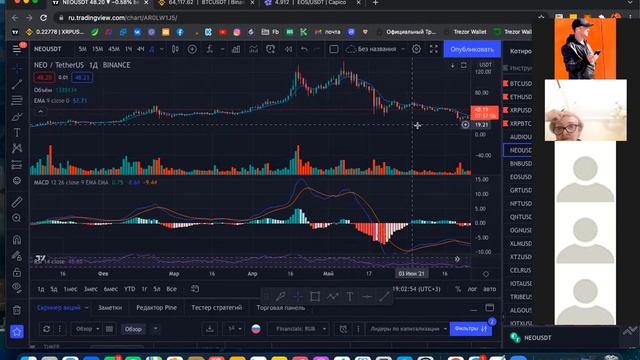Open the Заметки tab

tap(110, 308)
